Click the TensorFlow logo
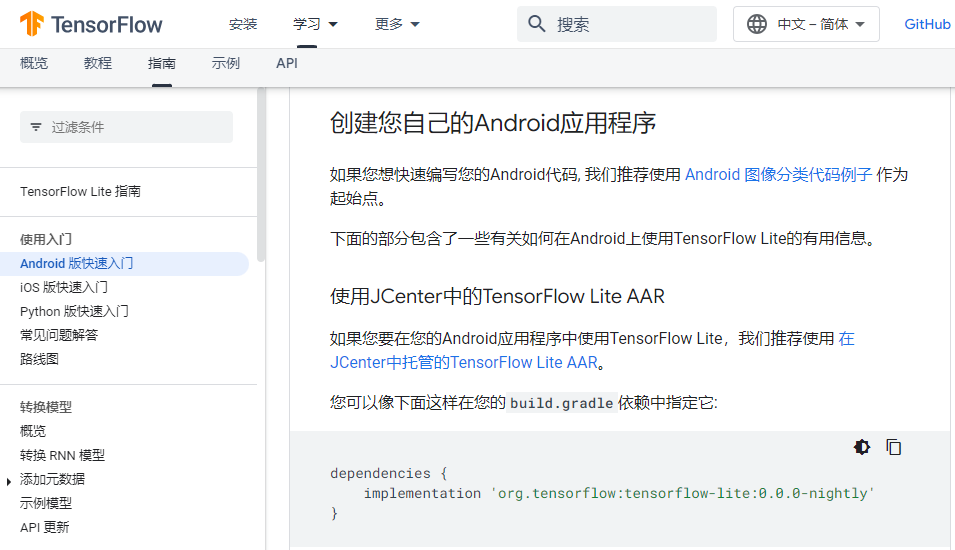The image size is (955, 550). 91,24
